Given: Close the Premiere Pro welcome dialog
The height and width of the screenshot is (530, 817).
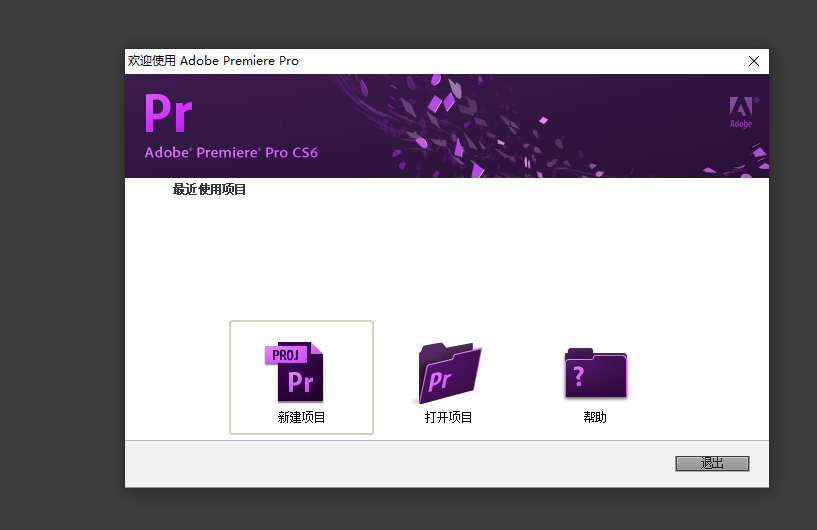Looking at the screenshot, I should 754,61.
